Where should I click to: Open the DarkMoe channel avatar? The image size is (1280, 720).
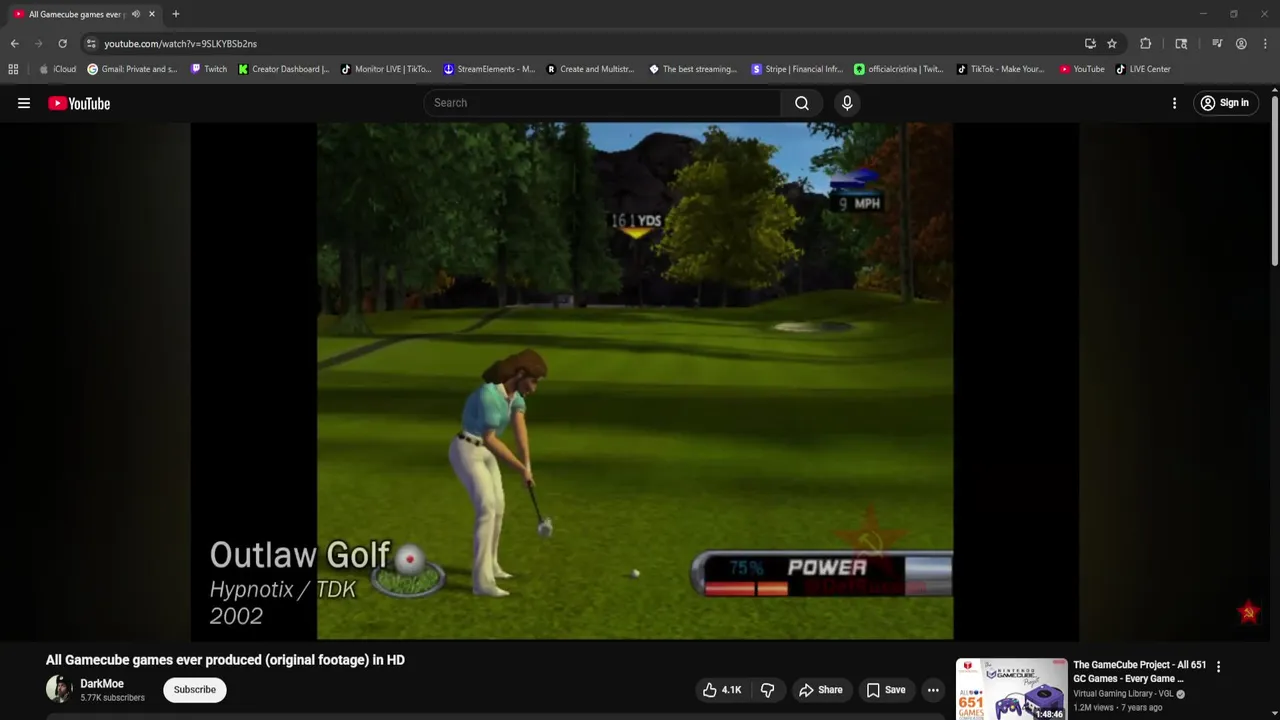59,689
